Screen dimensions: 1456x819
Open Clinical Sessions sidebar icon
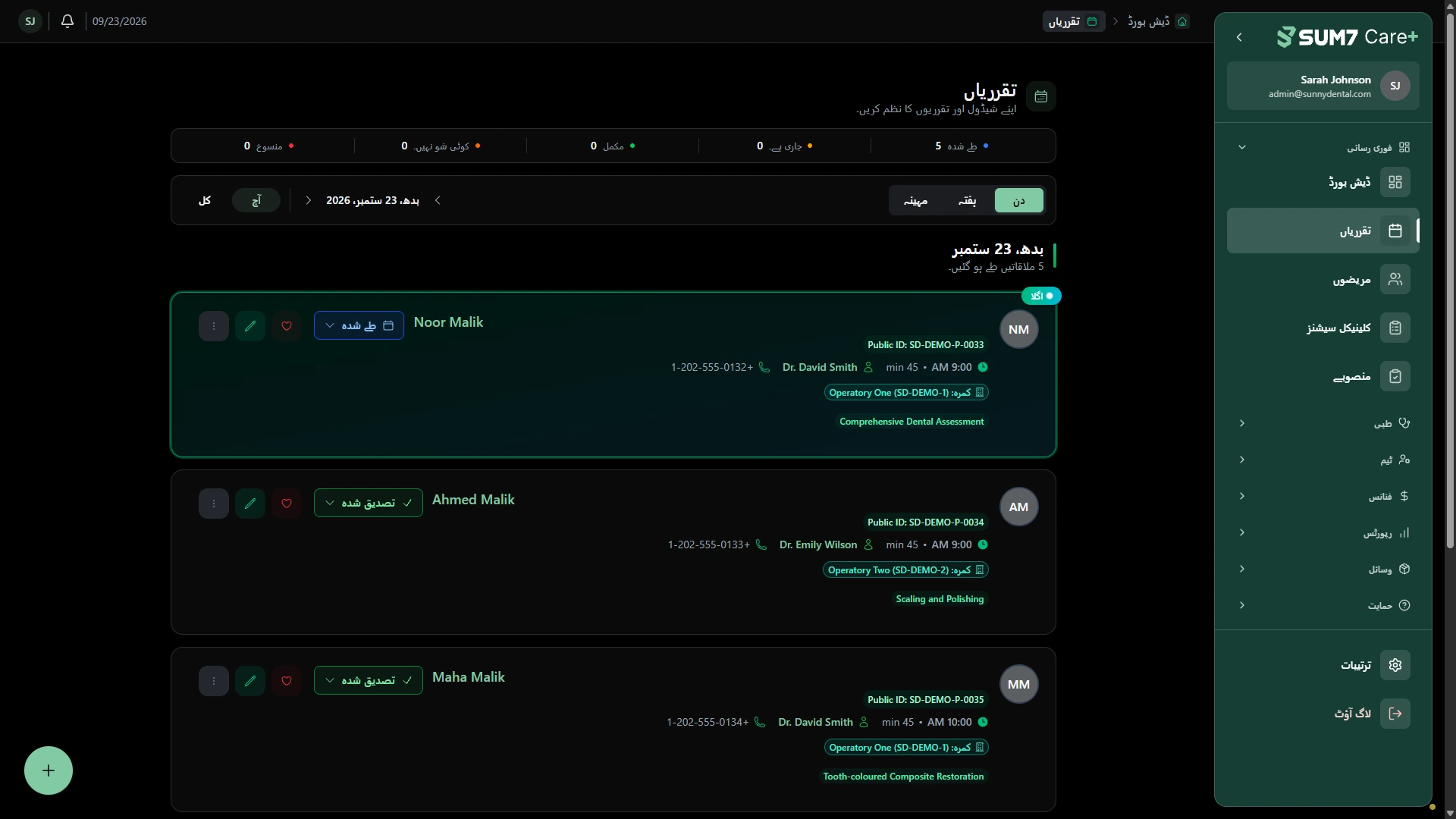(x=1395, y=328)
